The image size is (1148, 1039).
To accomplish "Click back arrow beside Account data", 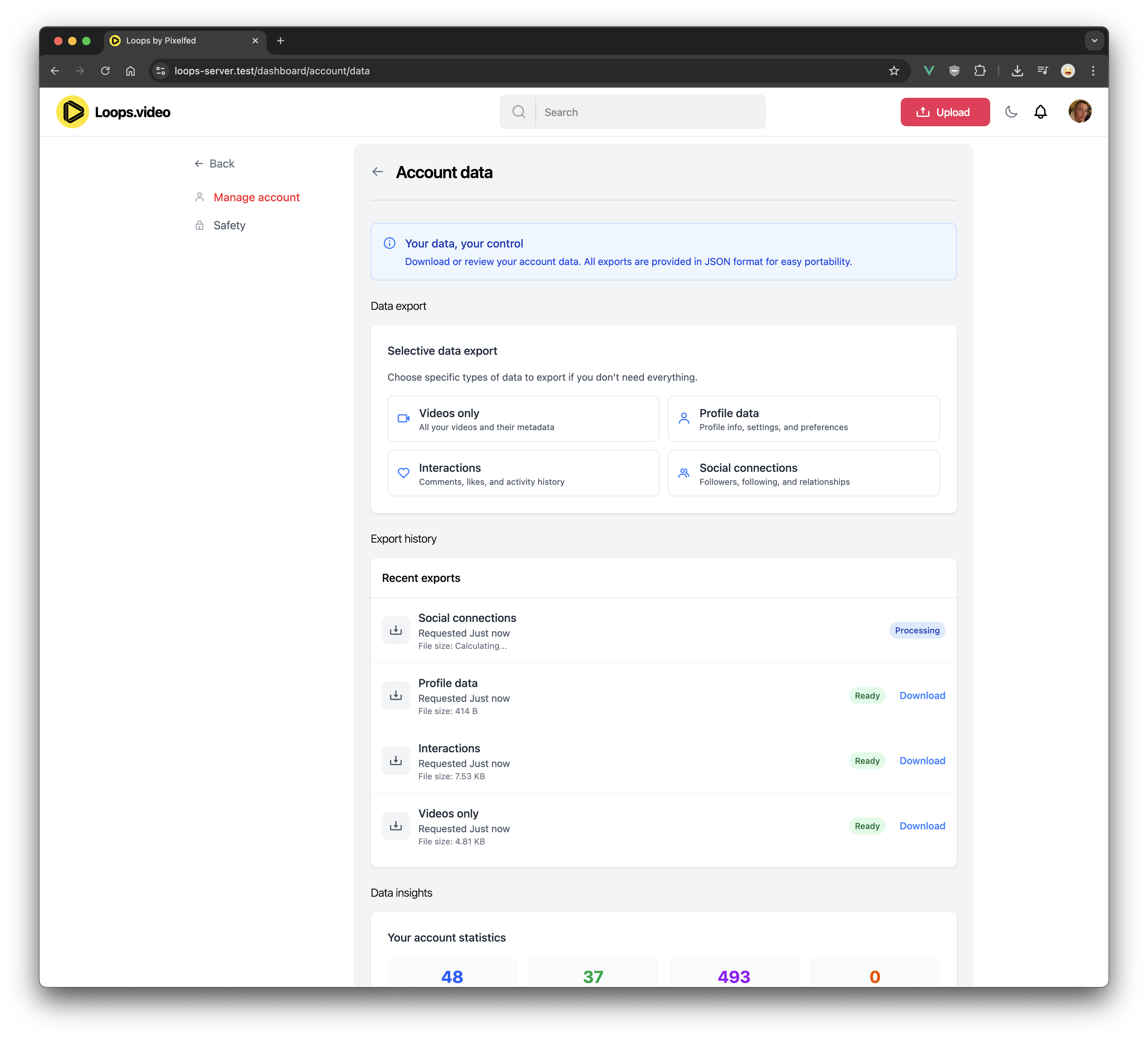I will click(377, 172).
